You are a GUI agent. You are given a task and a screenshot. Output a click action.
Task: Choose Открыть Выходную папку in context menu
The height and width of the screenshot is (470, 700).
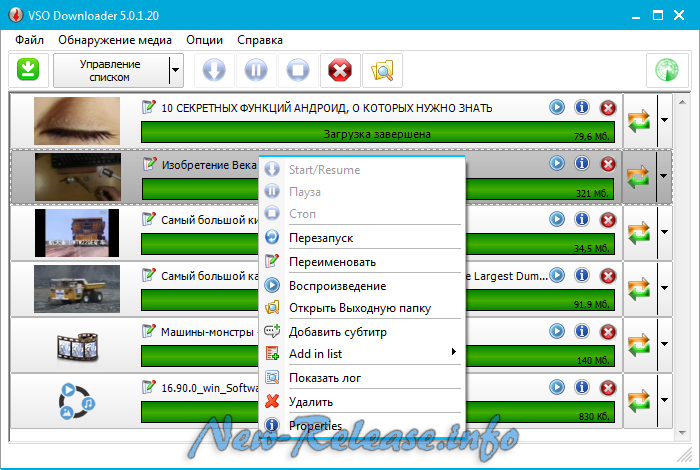[x=362, y=308]
